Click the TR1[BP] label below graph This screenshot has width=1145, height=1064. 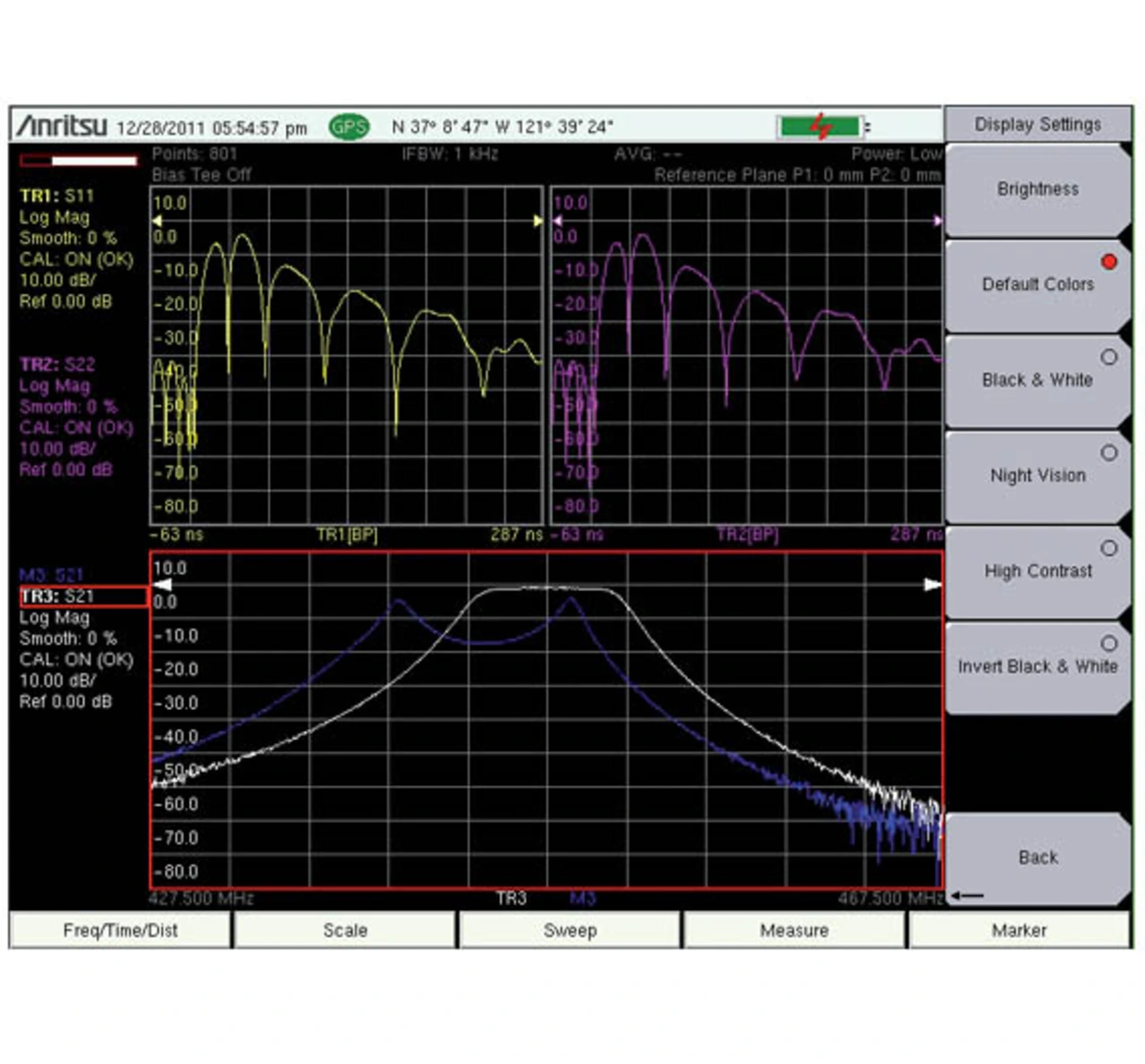tap(347, 535)
